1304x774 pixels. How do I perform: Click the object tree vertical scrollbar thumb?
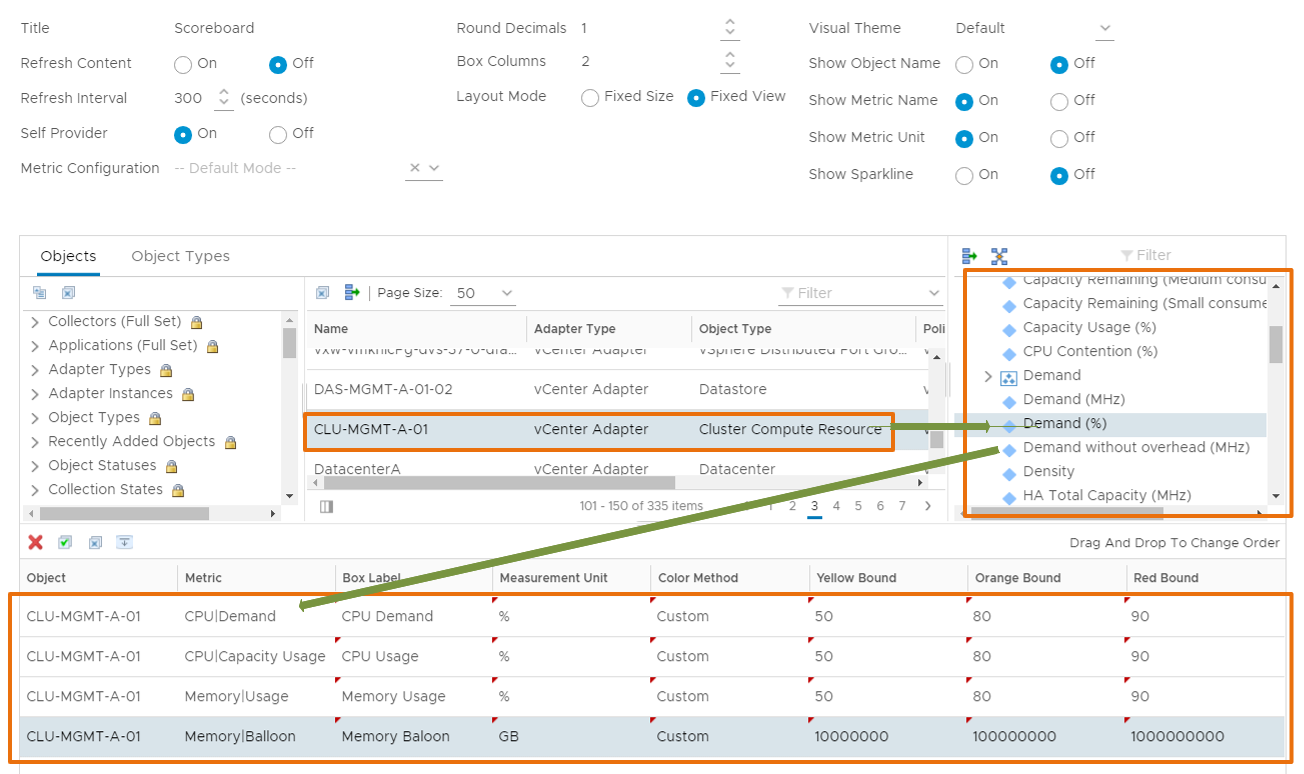(289, 343)
